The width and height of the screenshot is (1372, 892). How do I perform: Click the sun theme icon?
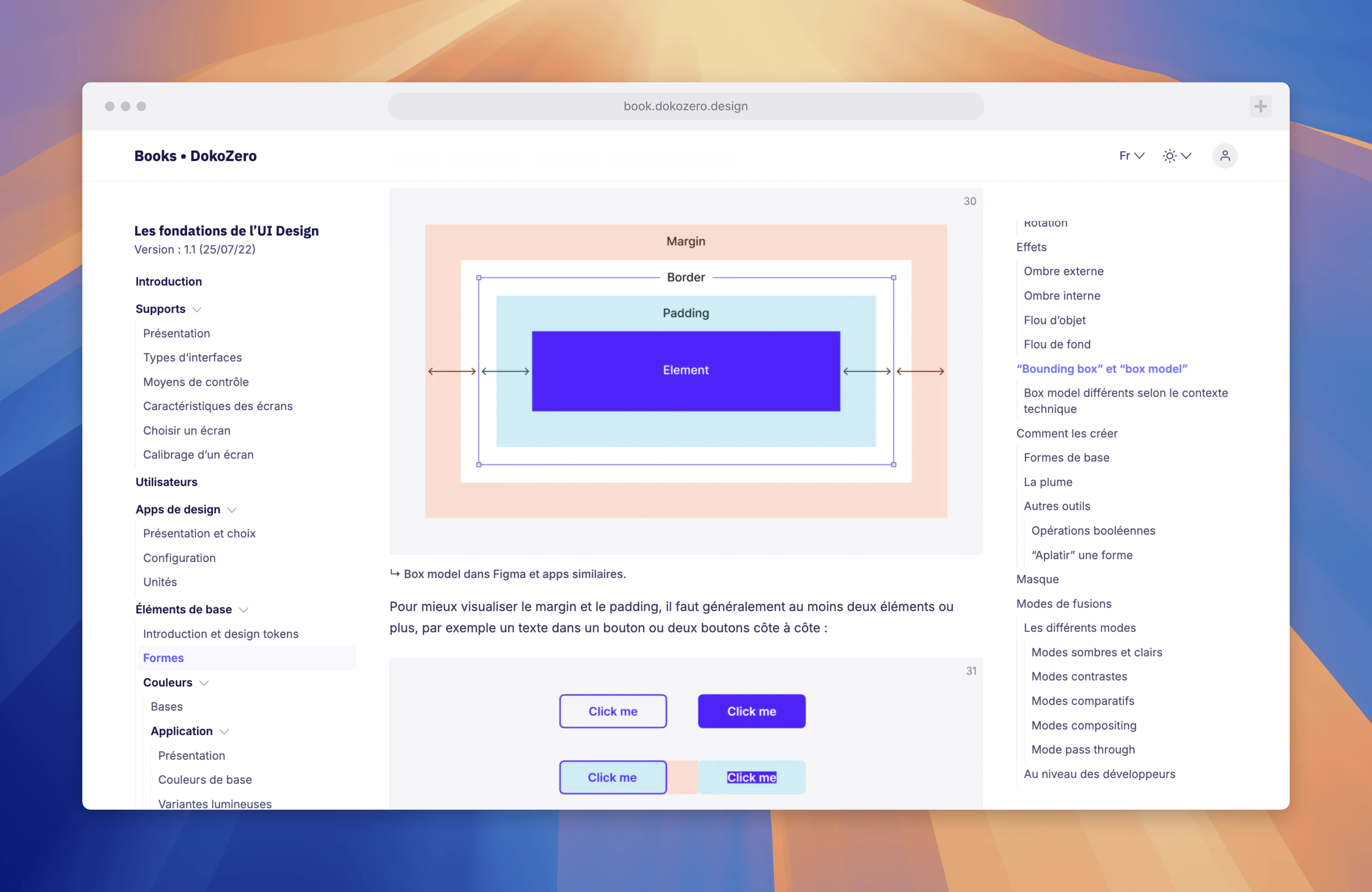(x=1169, y=156)
